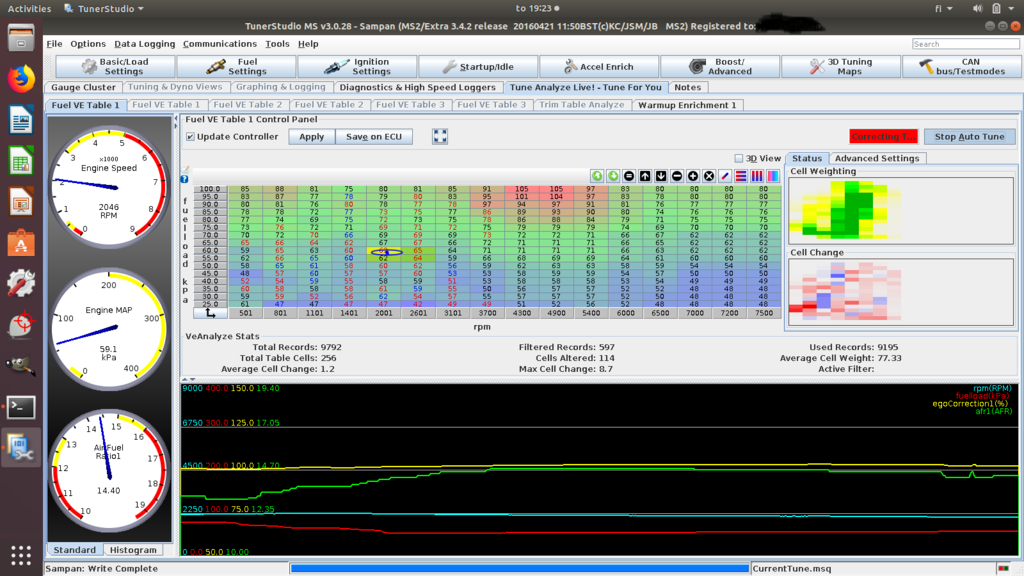Enable the 3D View checkbox
This screenshot has width=1024, height=576.
pos(739,158)
